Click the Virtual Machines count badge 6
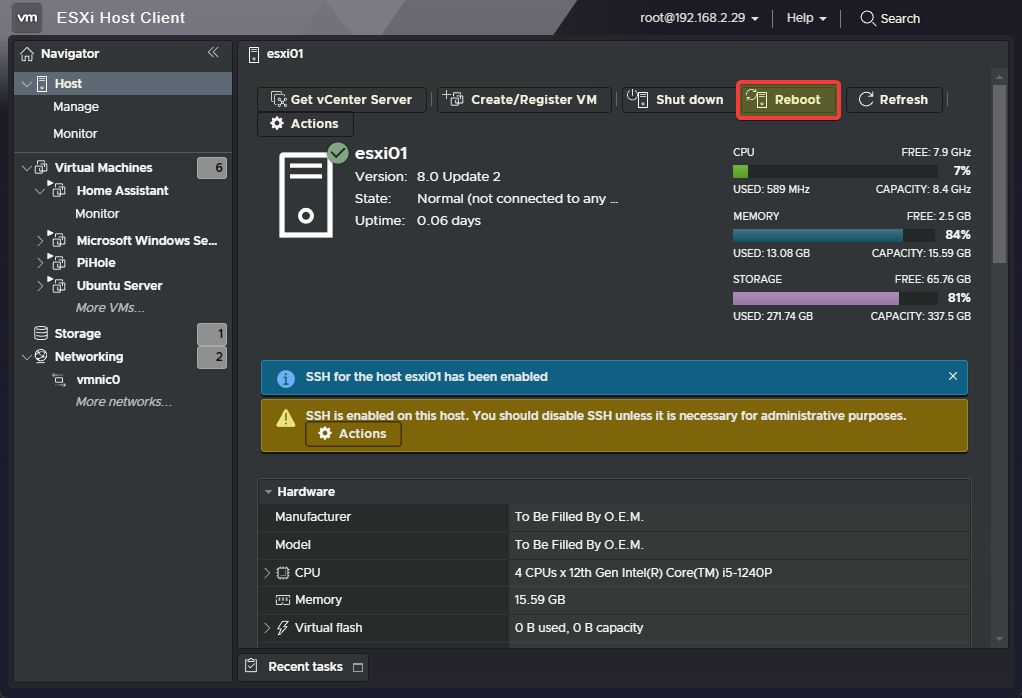1022x698 pixels. pos(212,167)
